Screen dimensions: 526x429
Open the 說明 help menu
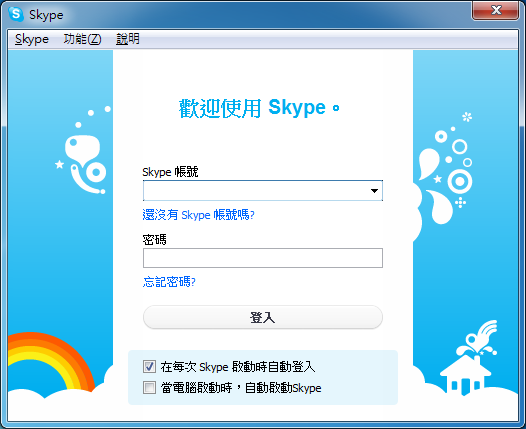pyautogui.click(x=127, y=39)
